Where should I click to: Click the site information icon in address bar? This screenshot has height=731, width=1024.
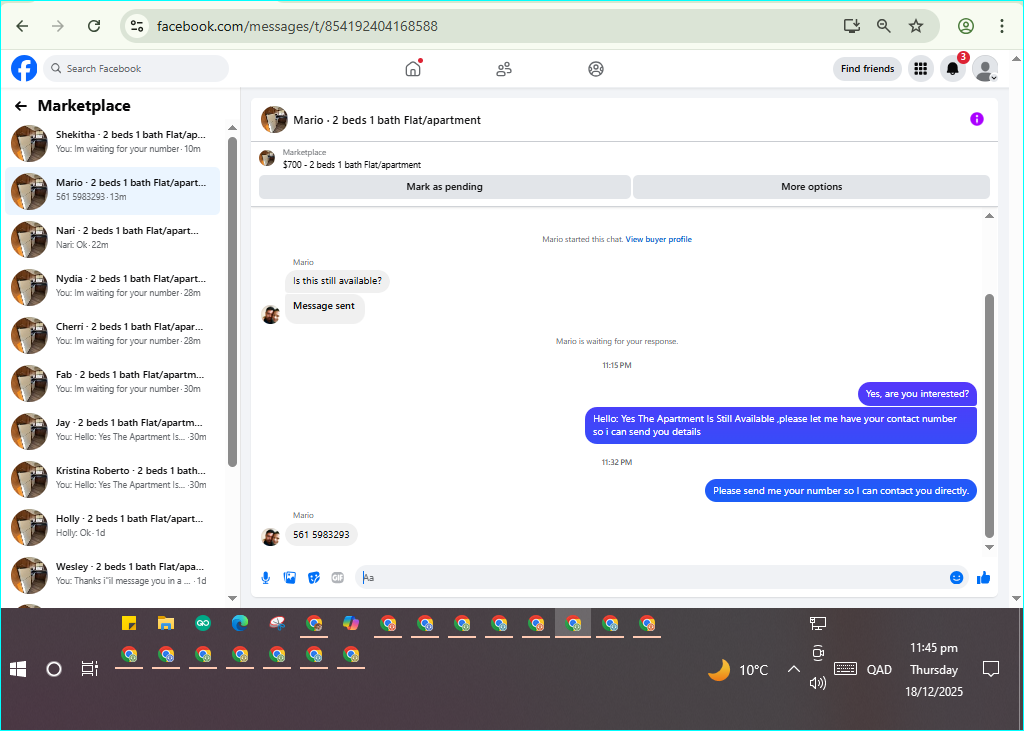136,26
